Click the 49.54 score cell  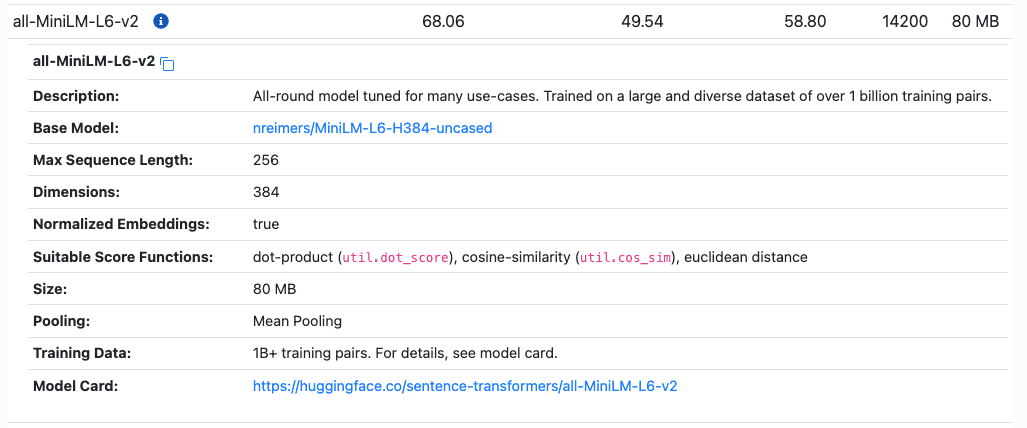point(642,21)
